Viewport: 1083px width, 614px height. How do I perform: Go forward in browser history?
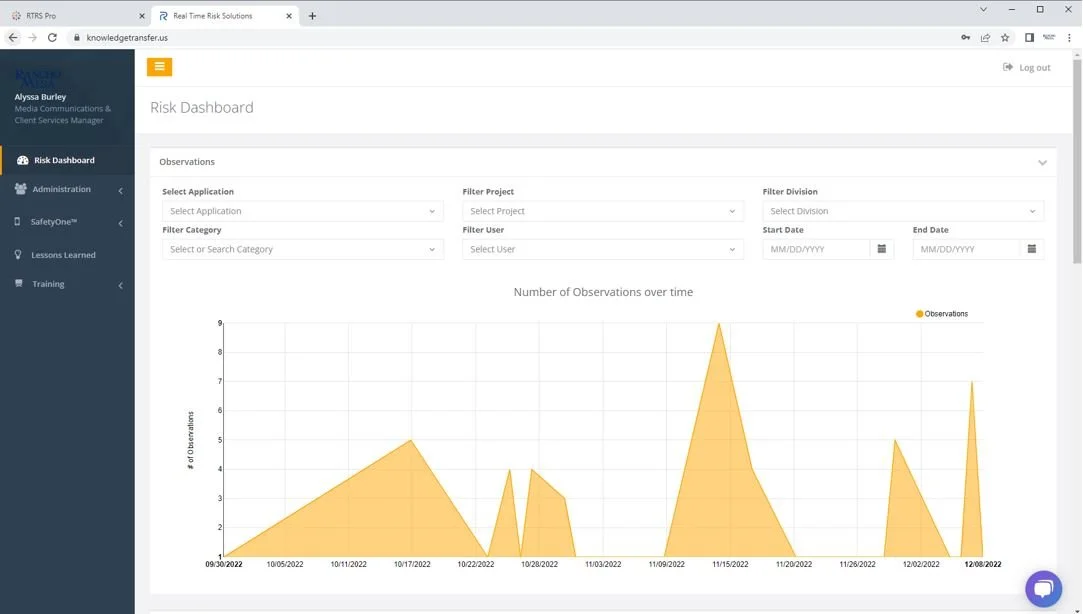(x=32, y=37)
